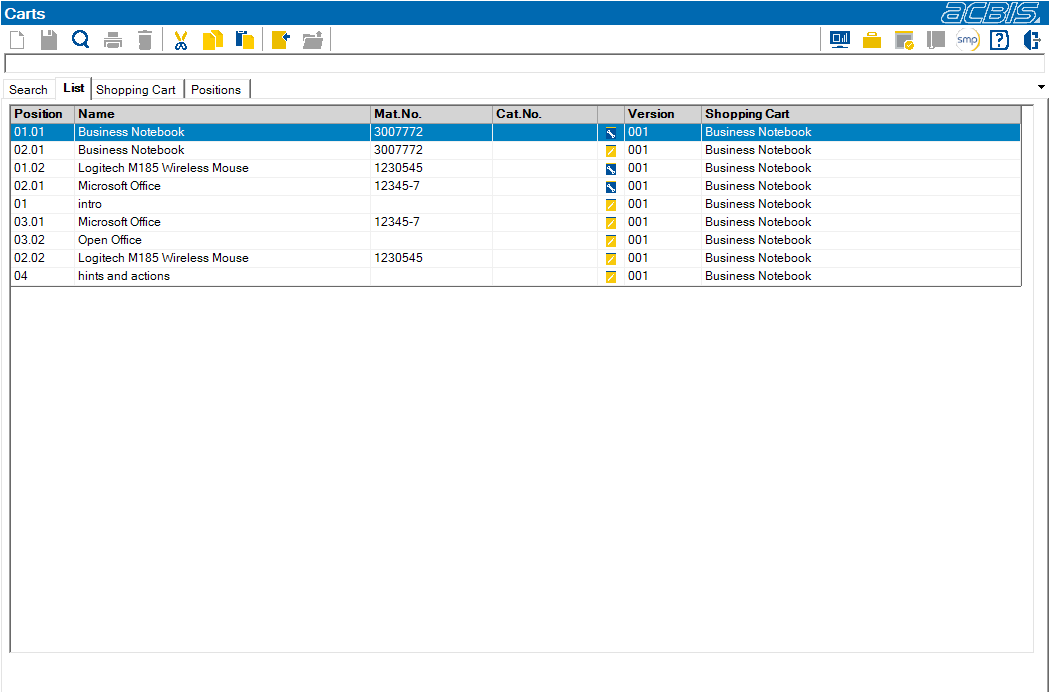Sort by the Position column header
Image resolution: width=1049 pixels, height=692 pixels.
42,114
